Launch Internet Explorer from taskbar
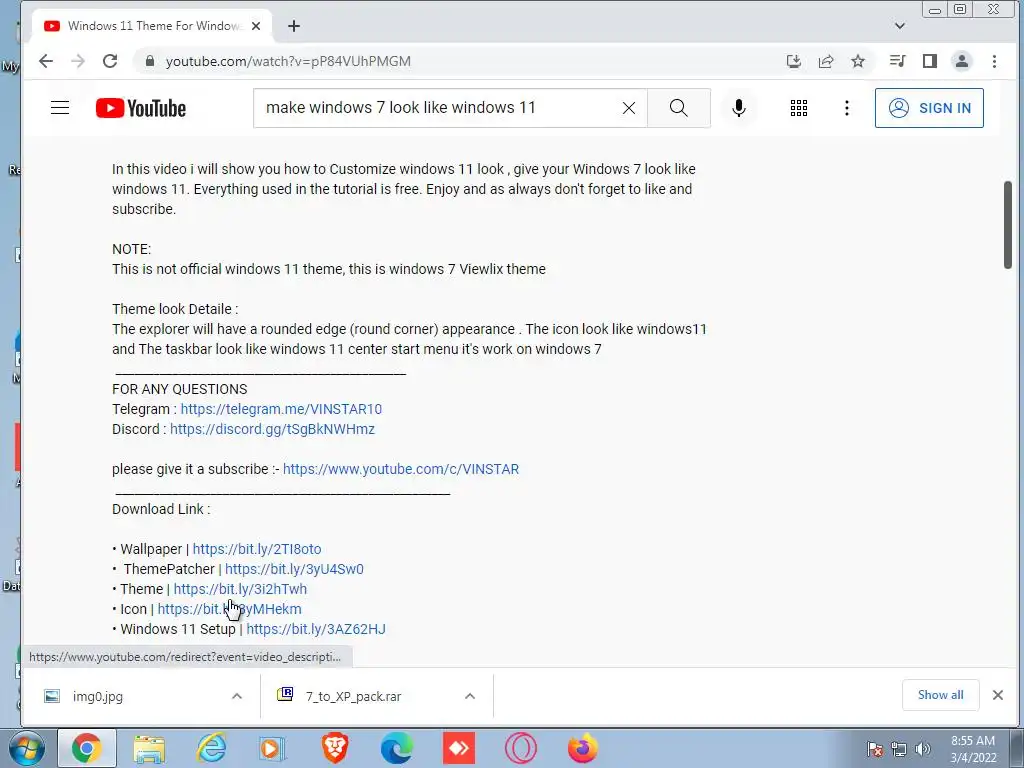The width and height of the screenshot is (1024, 768). click(211, 748)
